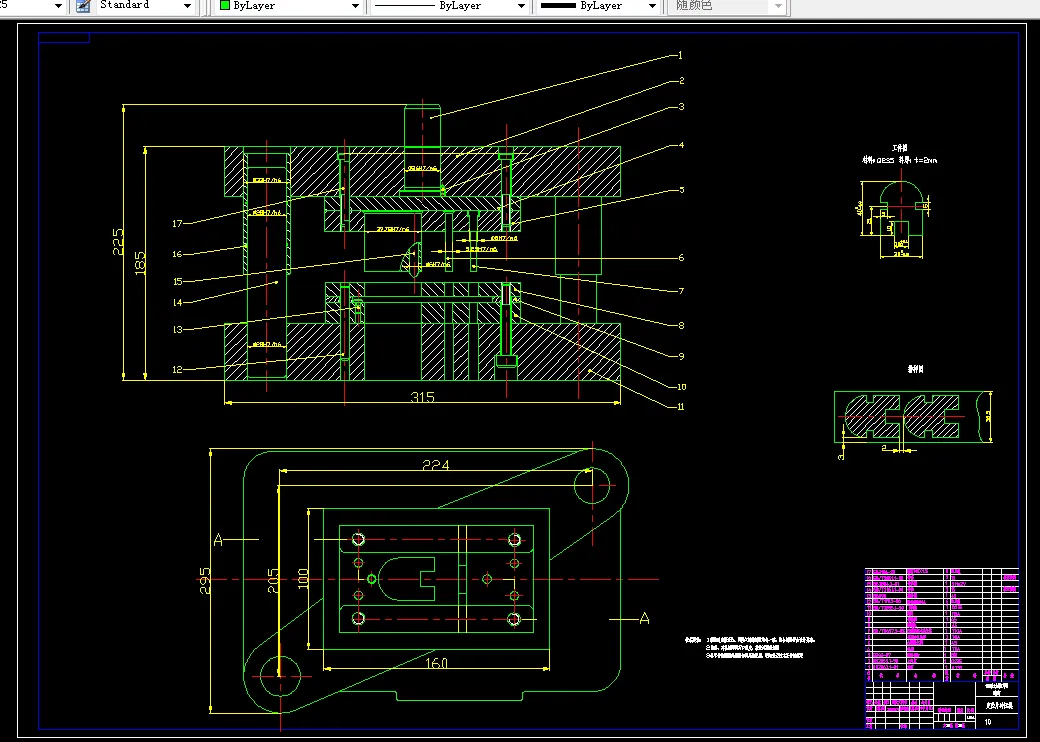Select the 295 dimension in plan view

pos(205,580)
